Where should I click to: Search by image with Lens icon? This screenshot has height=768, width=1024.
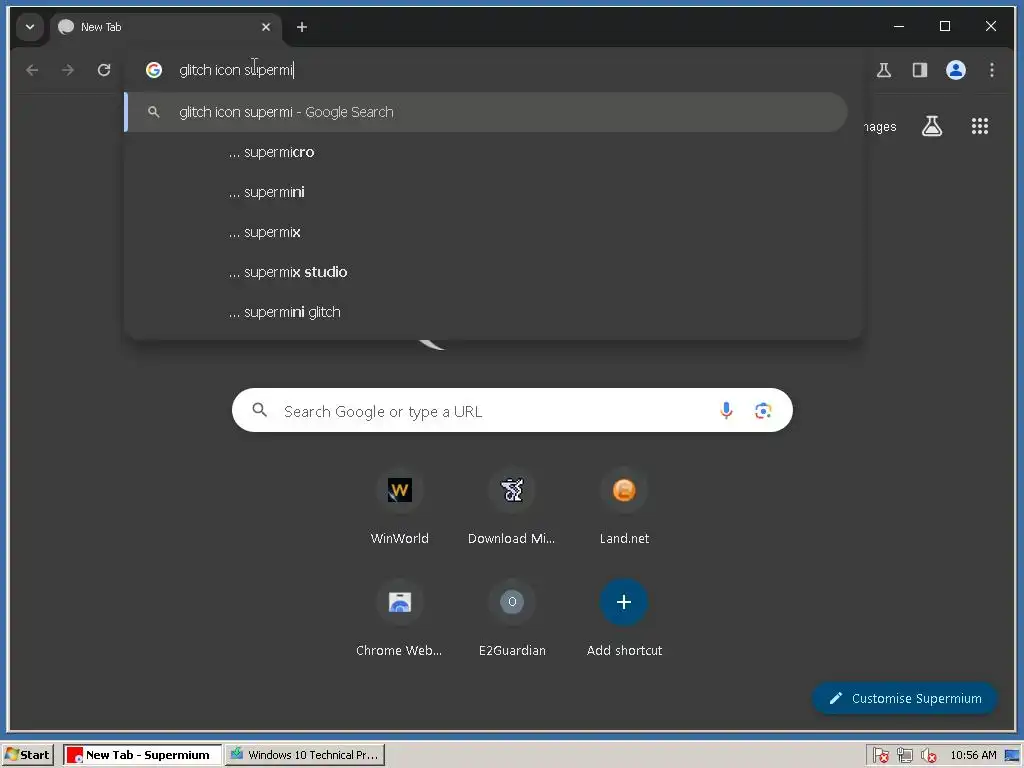pyautogui.click(x=763, y=410)
